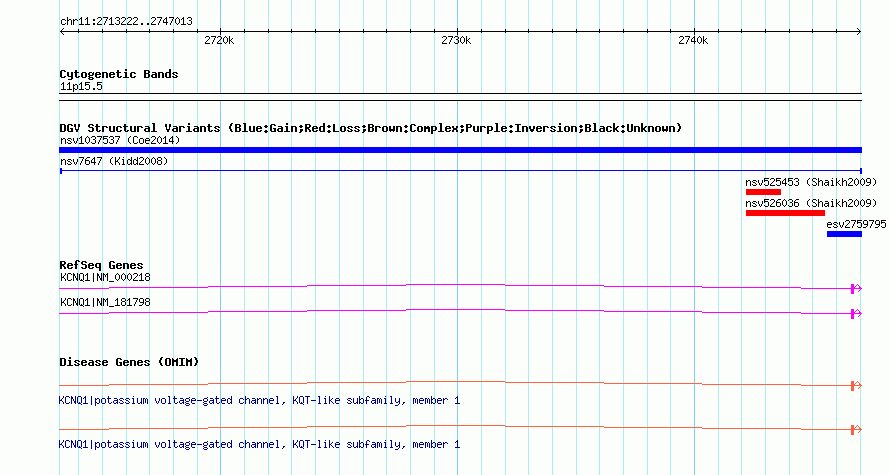The image size is (890, 475).
Task: Click the DGV Structural Variants track title
Action: (x=371, y=128)
